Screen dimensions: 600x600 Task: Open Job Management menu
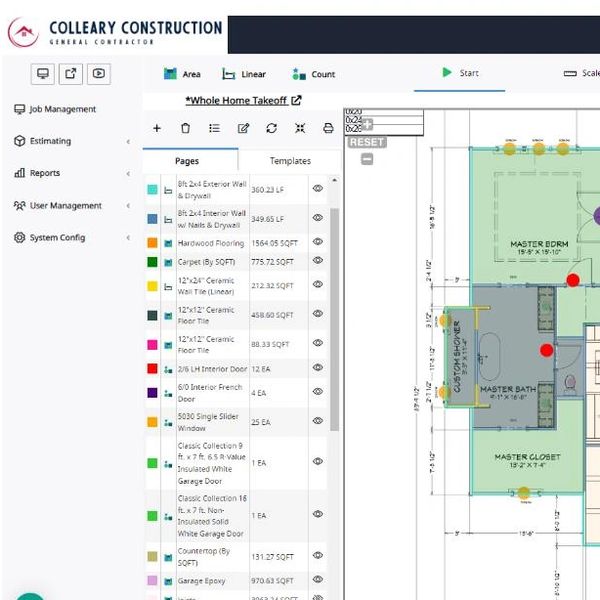click(55, 109)
